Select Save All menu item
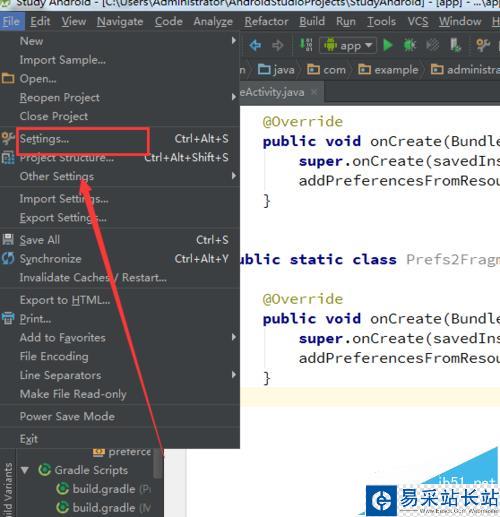500x517 pixels. click(x=120, y=240)
